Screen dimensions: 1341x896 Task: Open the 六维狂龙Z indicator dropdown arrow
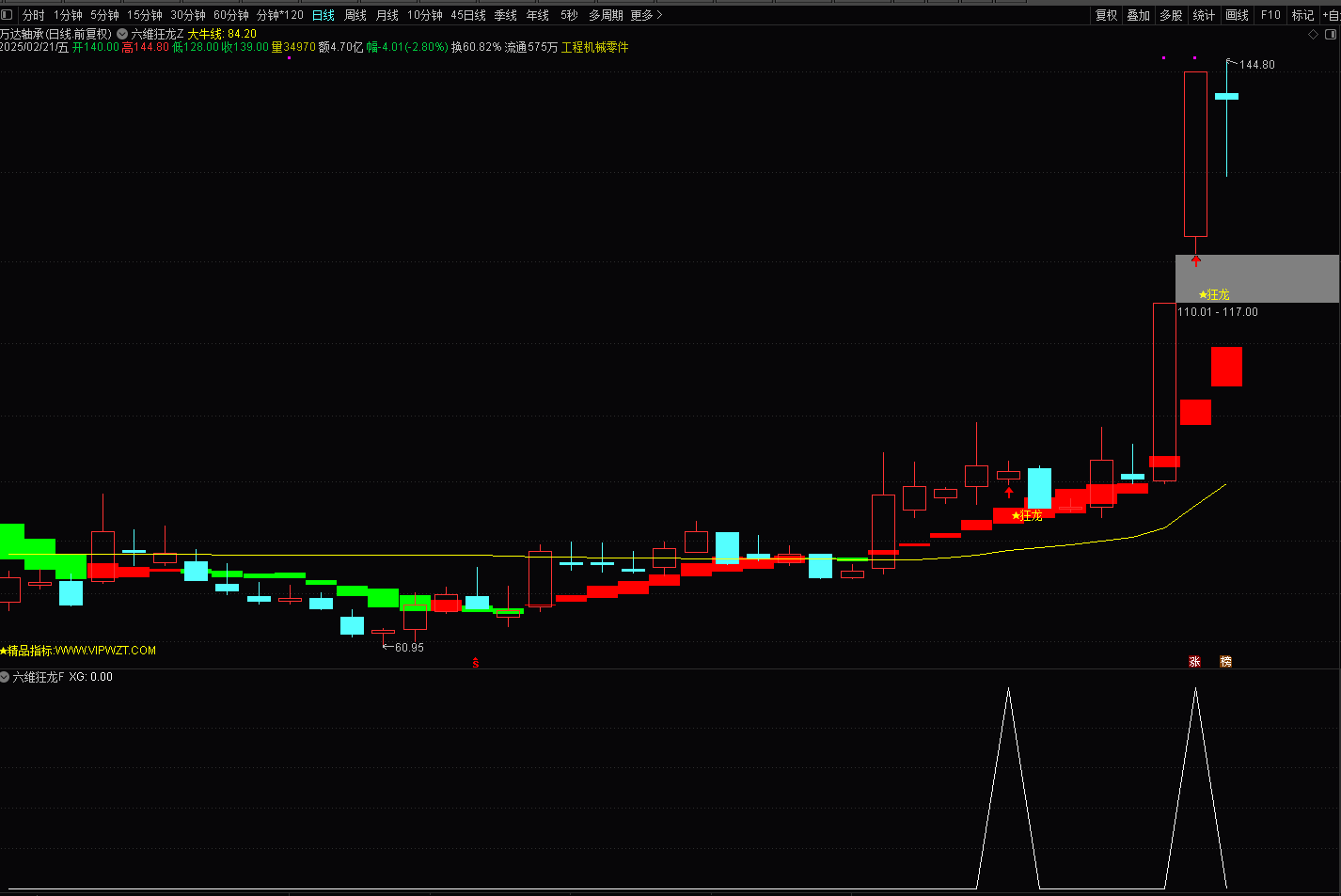coord(122,34)
